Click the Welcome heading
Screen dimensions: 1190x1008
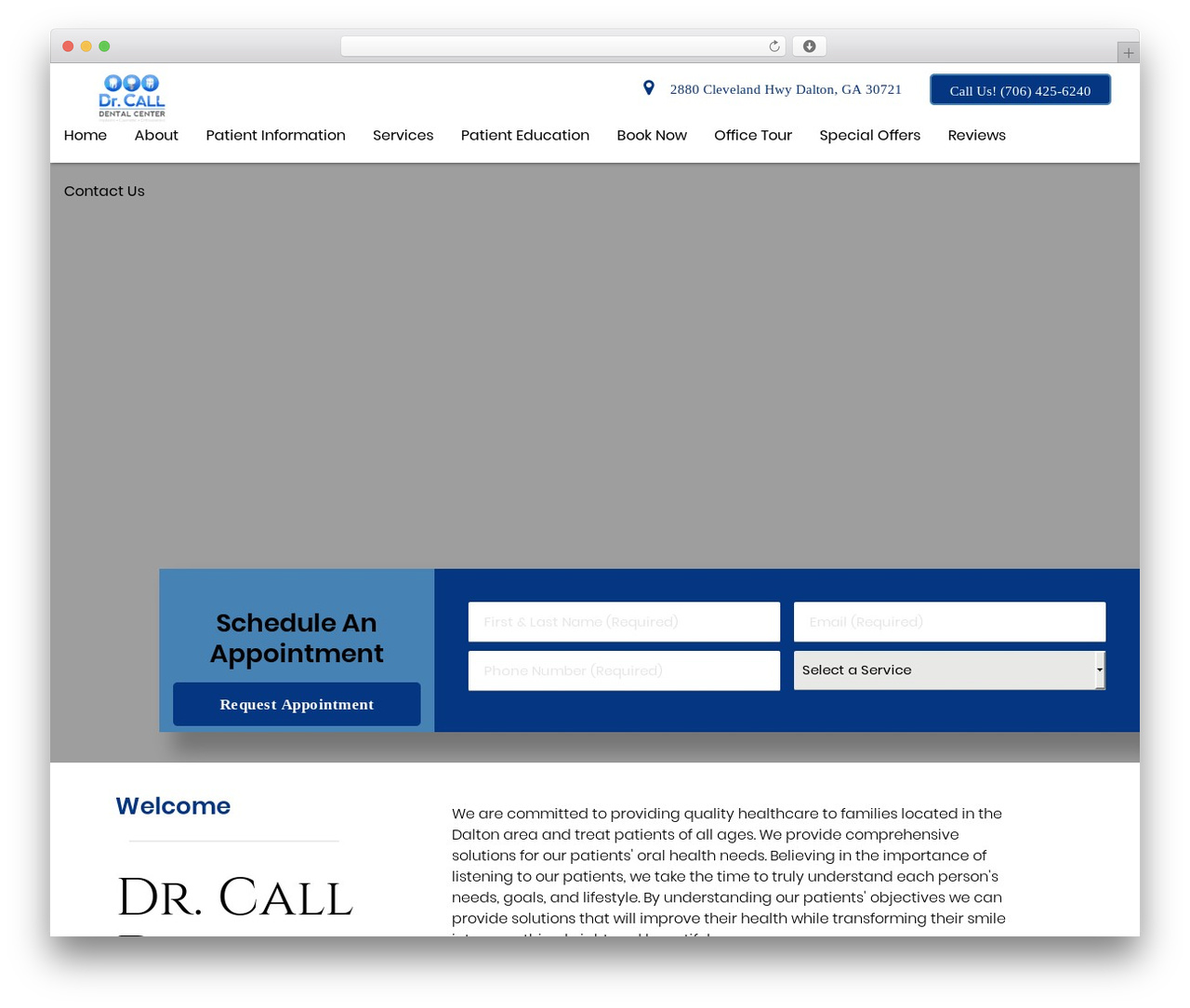(173, 806)
